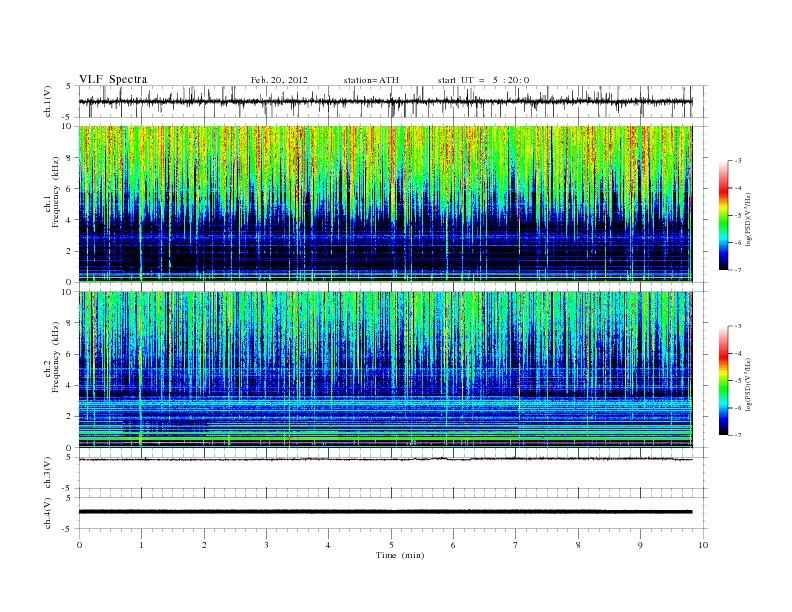Click the "Time (min)" axis title

[x=400, y=555]
